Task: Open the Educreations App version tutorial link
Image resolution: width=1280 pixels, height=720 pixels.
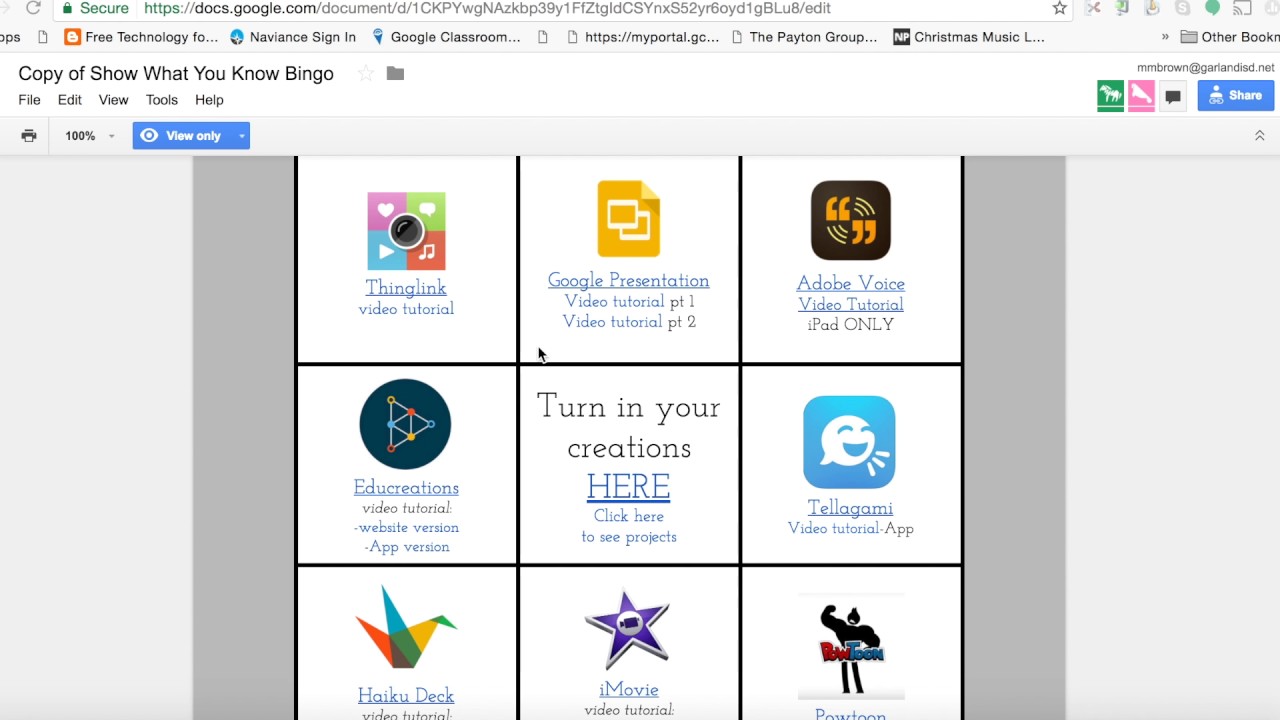Action: [x=407, y=547]
